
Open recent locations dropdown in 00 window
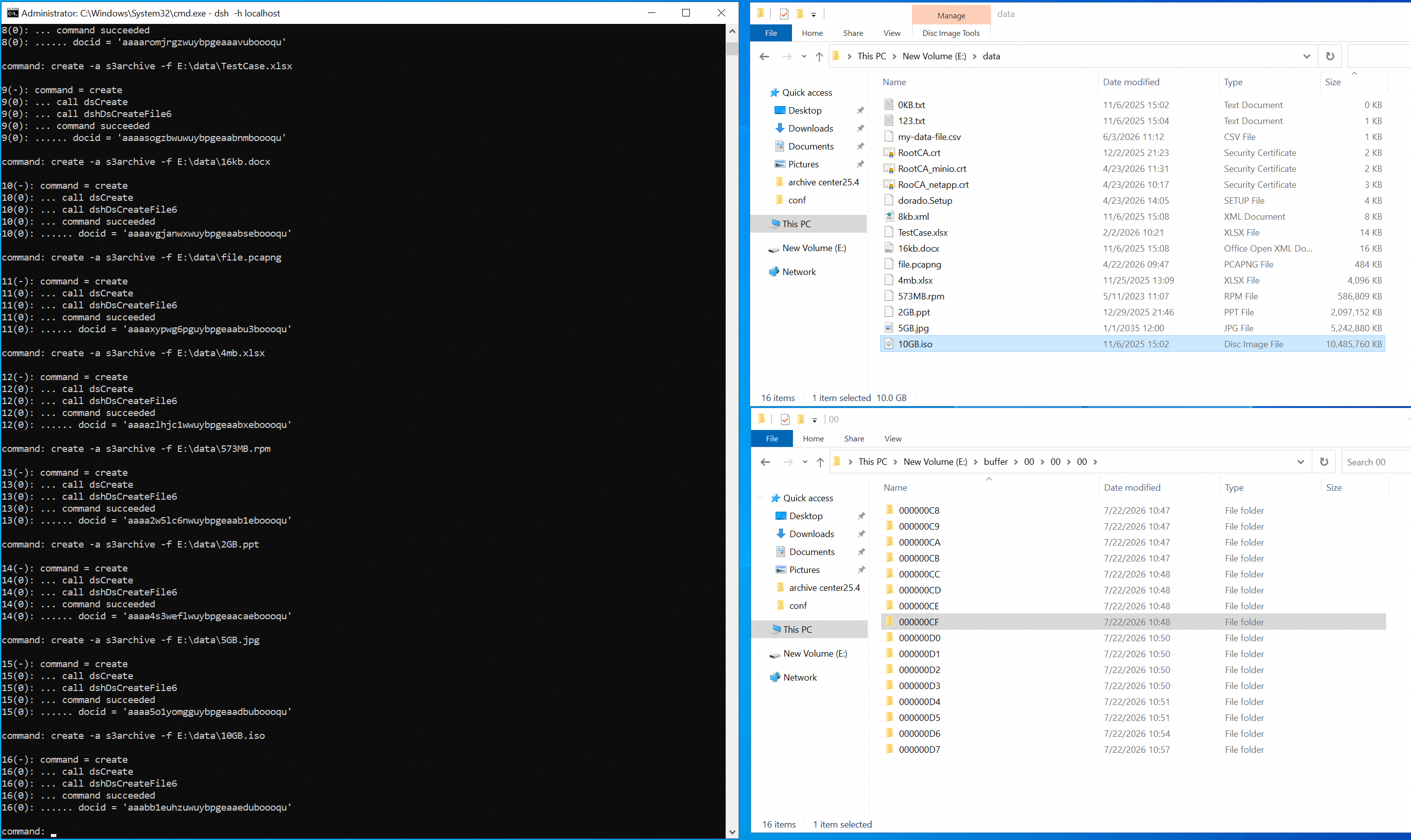[805, 462]
